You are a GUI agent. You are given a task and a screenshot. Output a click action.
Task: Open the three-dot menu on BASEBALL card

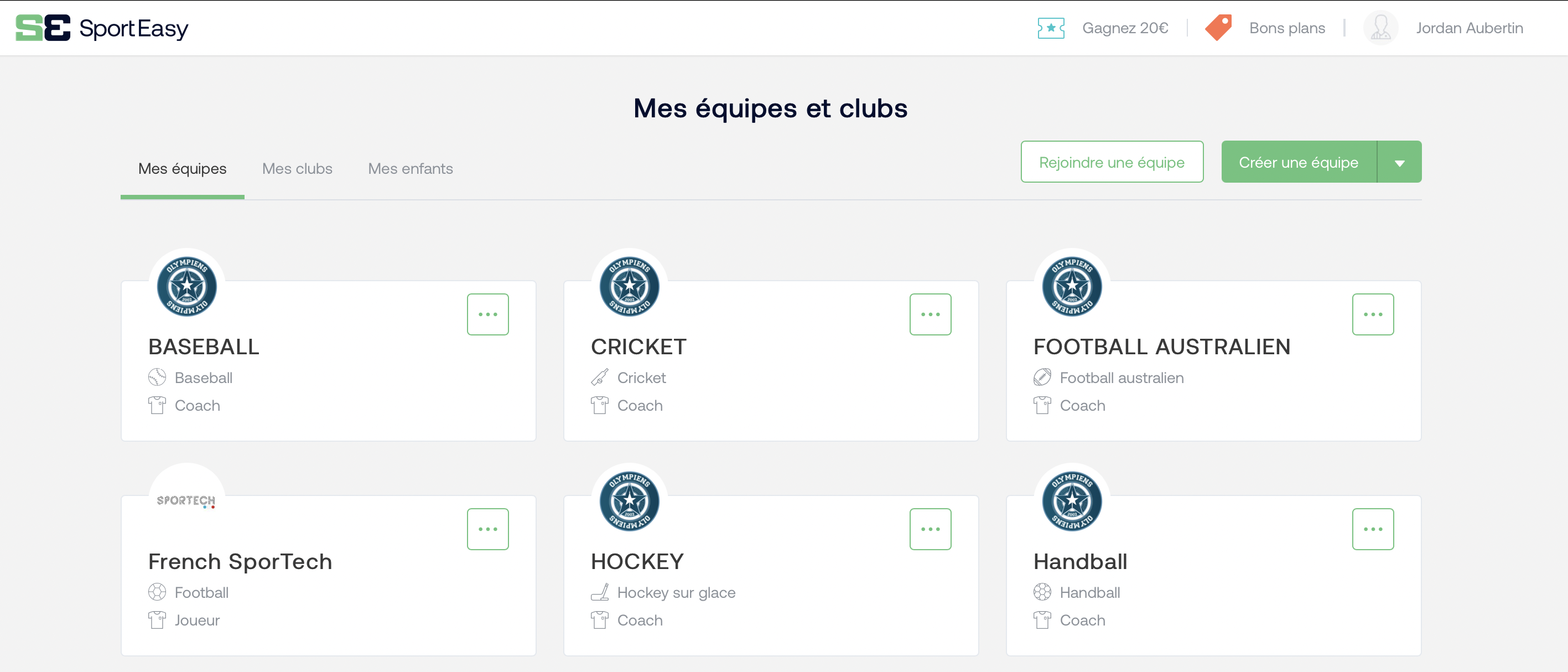(x=487, y=314)
